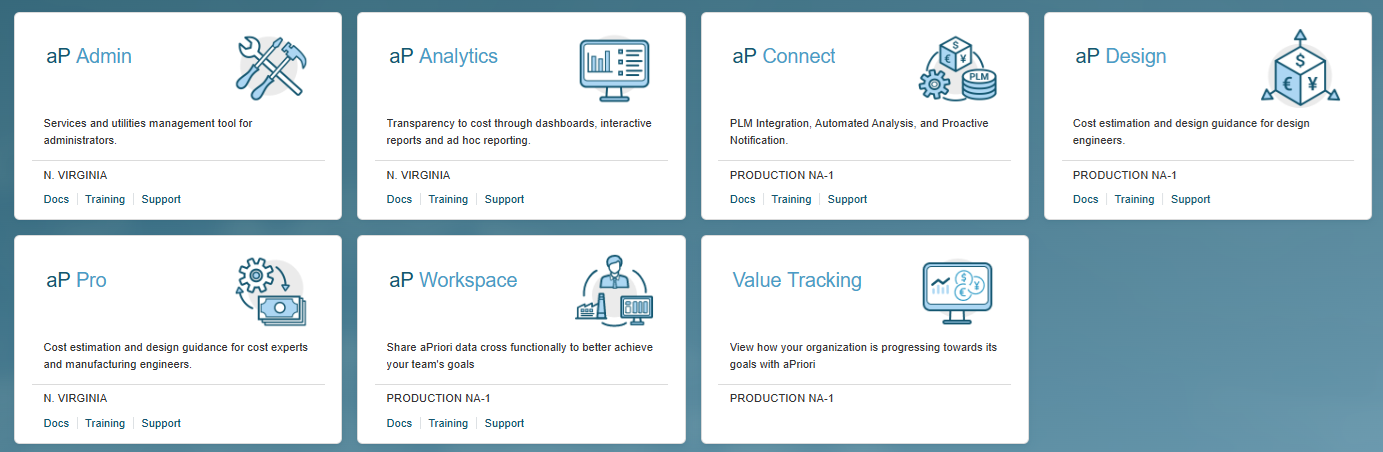Open the aP Analytics title link

[x=443, y=56]
